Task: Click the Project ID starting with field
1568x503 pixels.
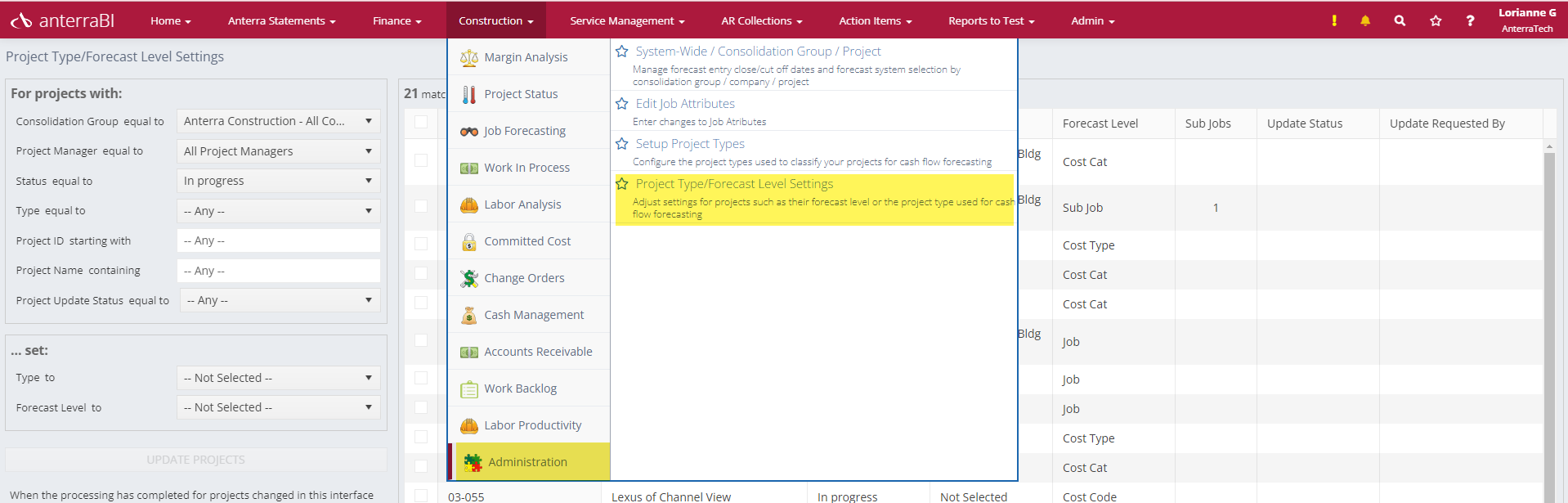Action: coord(279,240)
